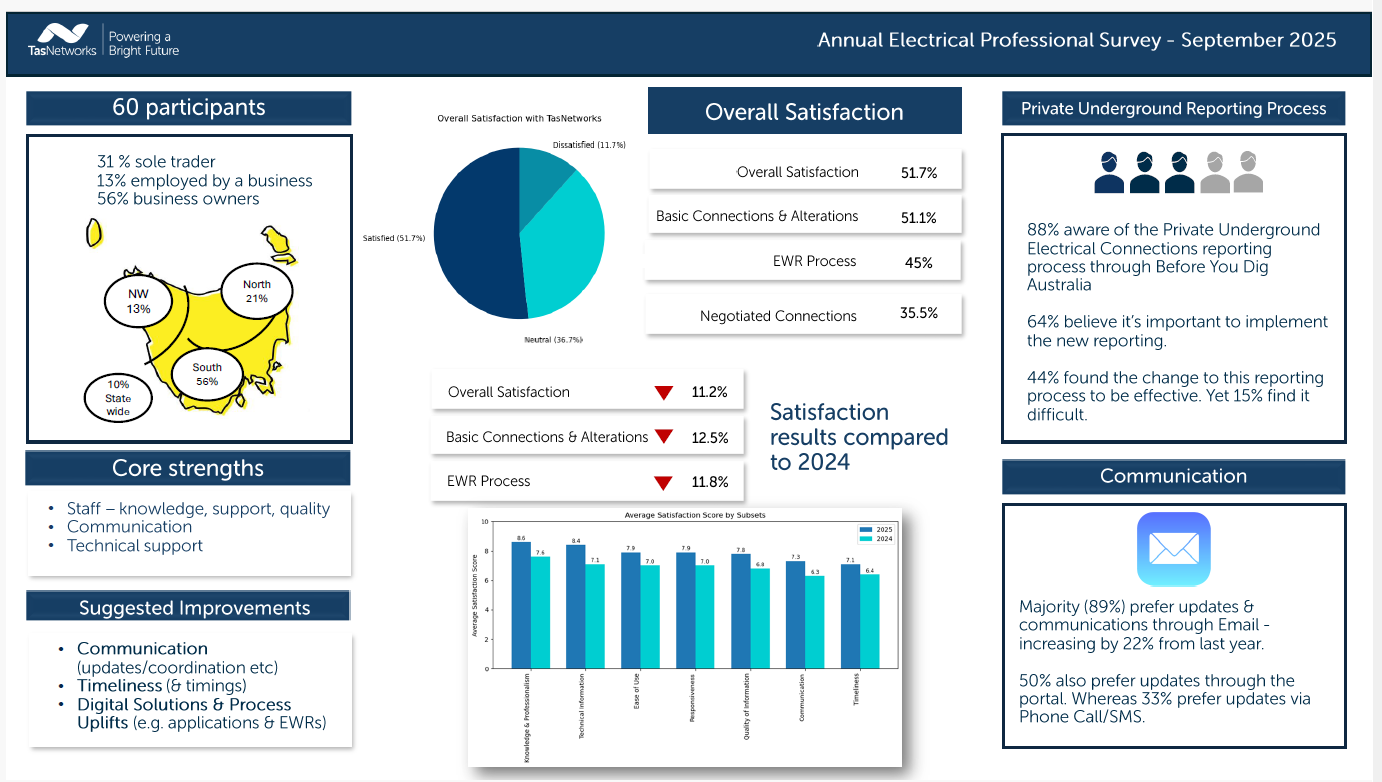Click the 'Majority (89%) prefer updates' paragraph
This screenshot has width=1382, height=782.
pos(1144,625)
